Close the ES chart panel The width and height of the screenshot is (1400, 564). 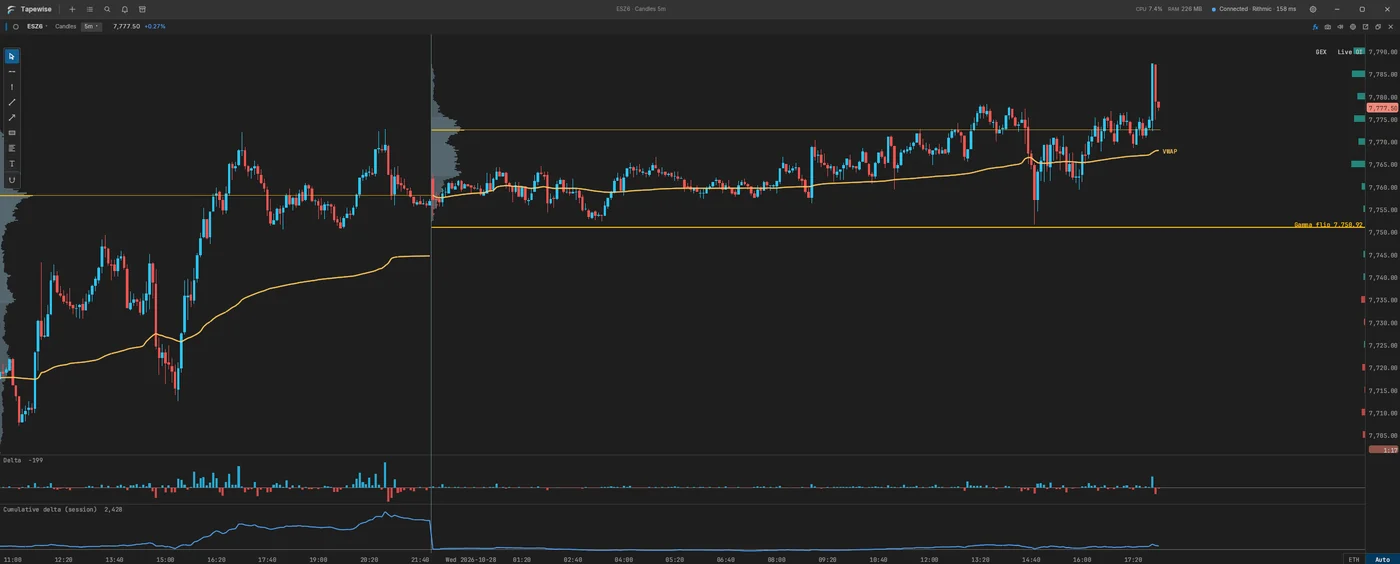[x=1390, y=27]
